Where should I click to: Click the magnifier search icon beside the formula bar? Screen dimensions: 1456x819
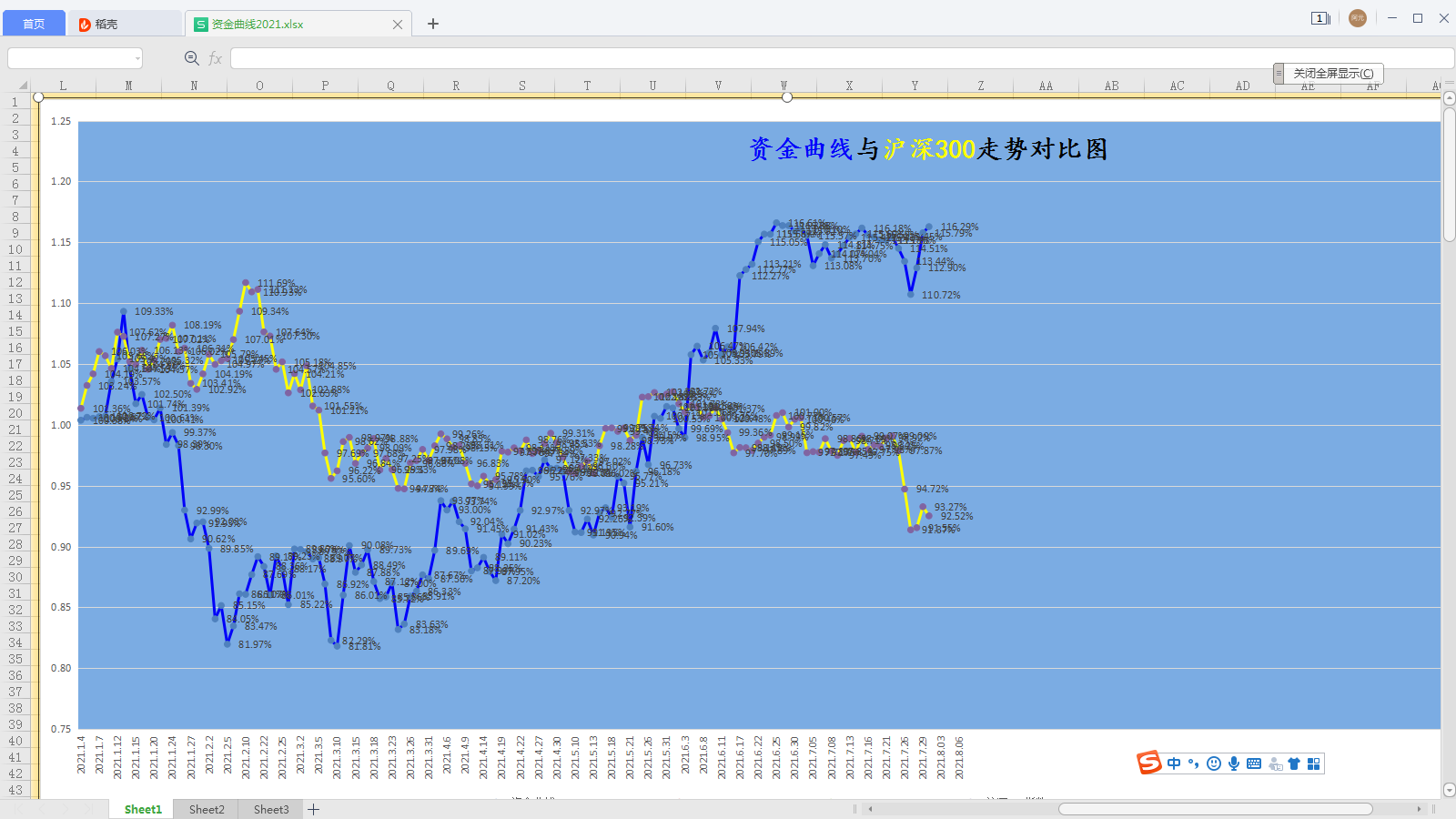pos(191,57)
